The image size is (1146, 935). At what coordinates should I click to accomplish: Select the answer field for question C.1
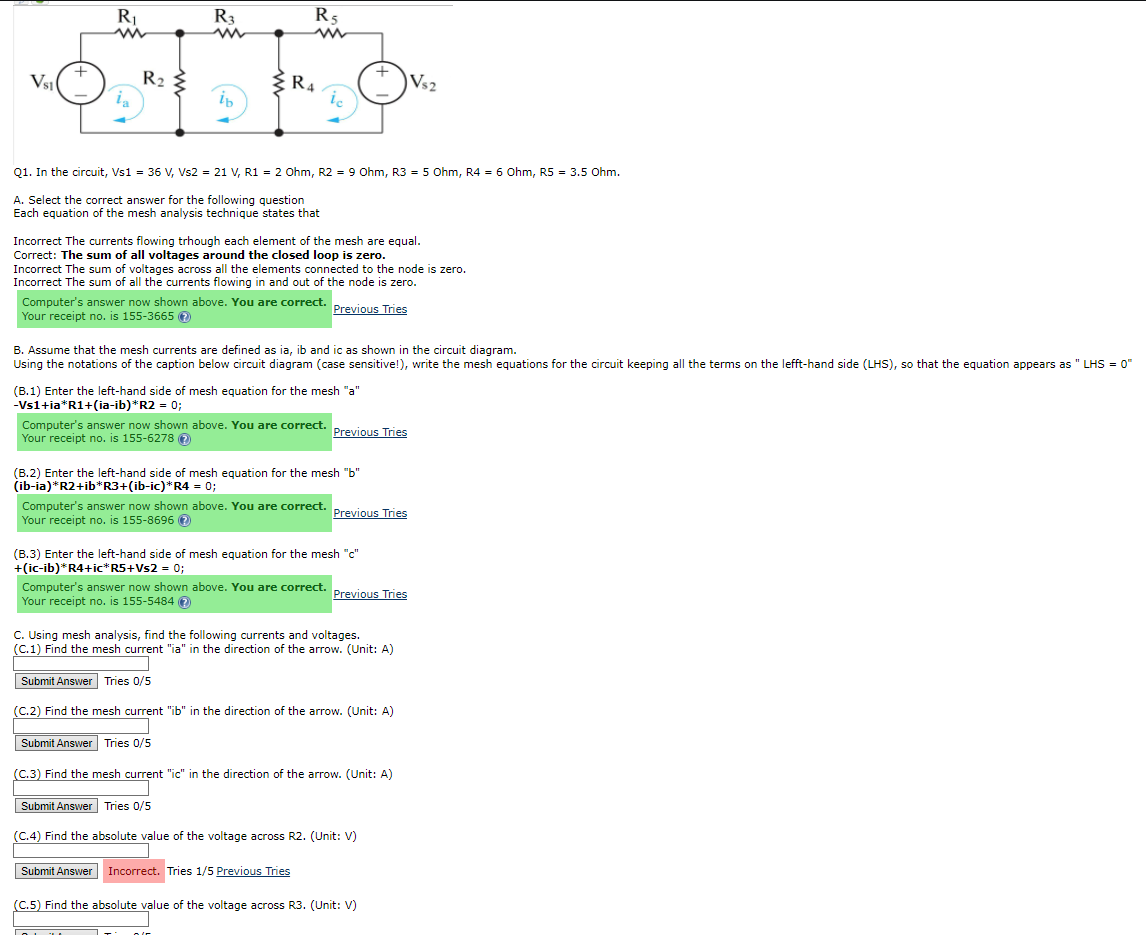[80, 663]
